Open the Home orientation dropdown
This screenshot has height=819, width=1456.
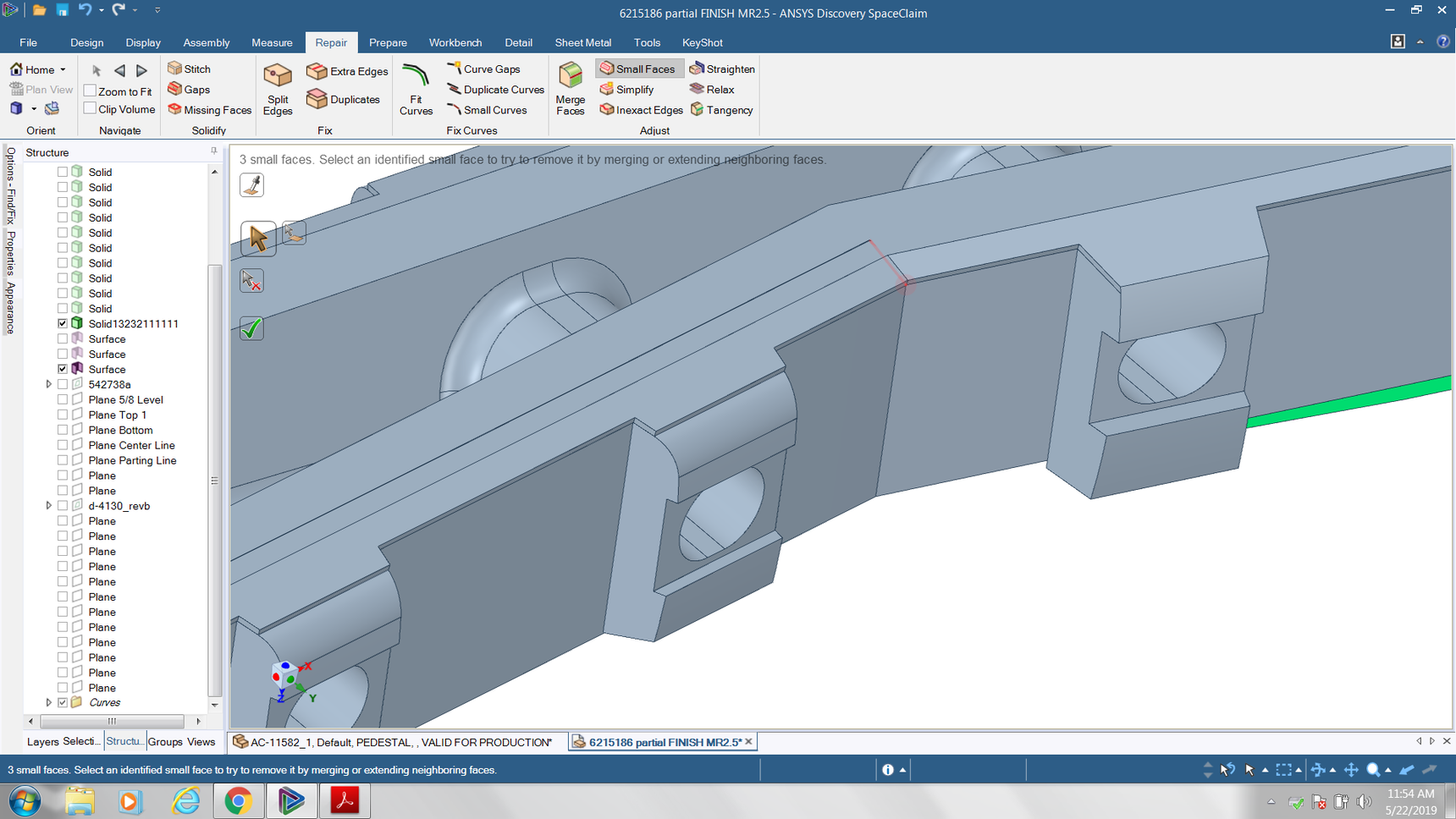63,70
